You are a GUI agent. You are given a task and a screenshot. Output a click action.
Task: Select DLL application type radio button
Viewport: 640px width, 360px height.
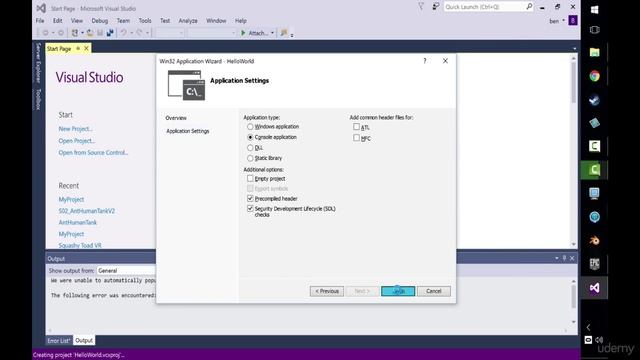click(250, 148)
